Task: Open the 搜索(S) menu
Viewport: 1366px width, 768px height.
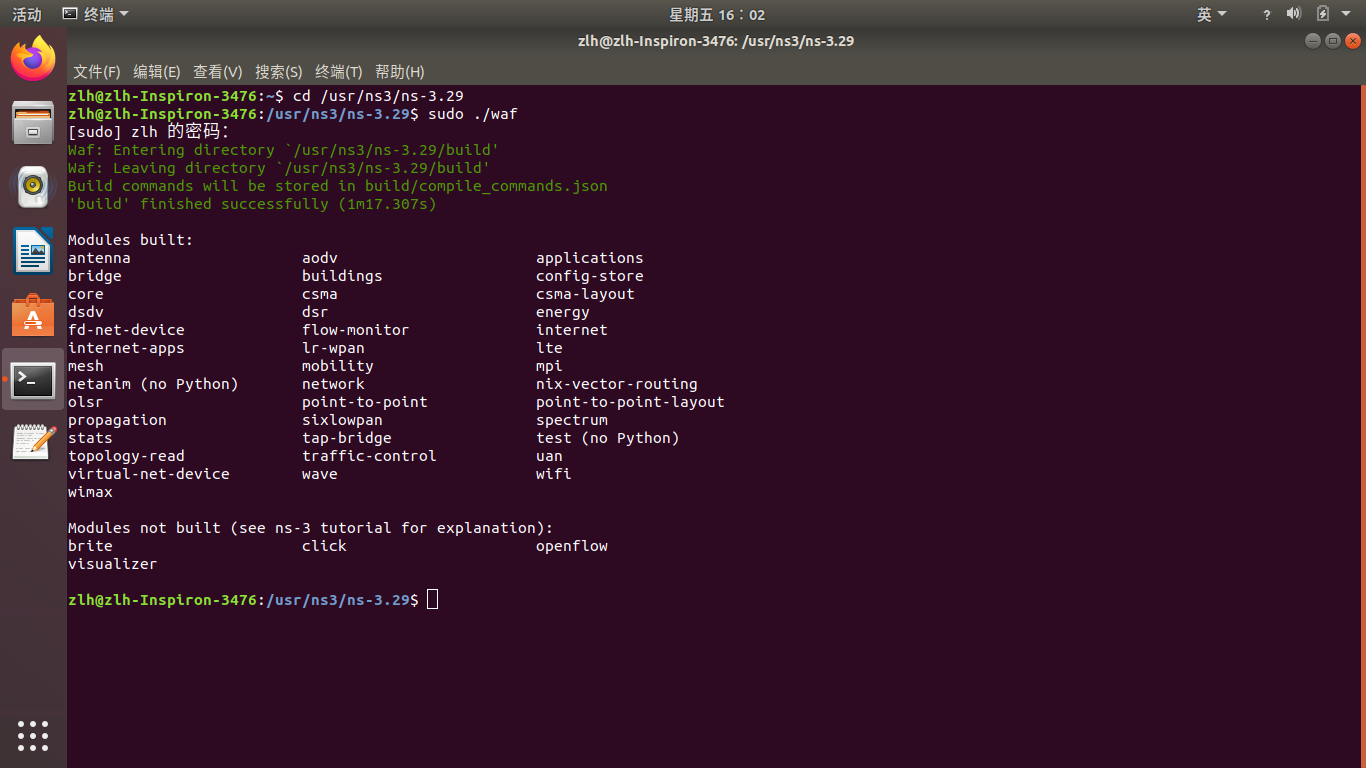Action: coord(278,72)
